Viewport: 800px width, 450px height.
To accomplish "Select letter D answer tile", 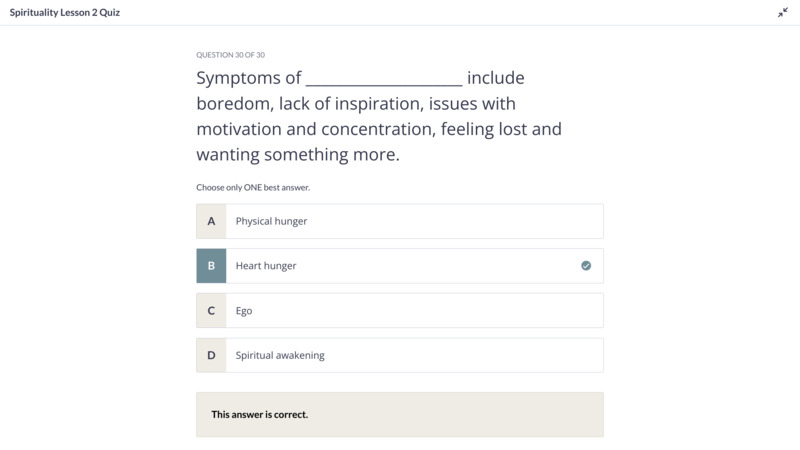I will (x=211, y=355).
